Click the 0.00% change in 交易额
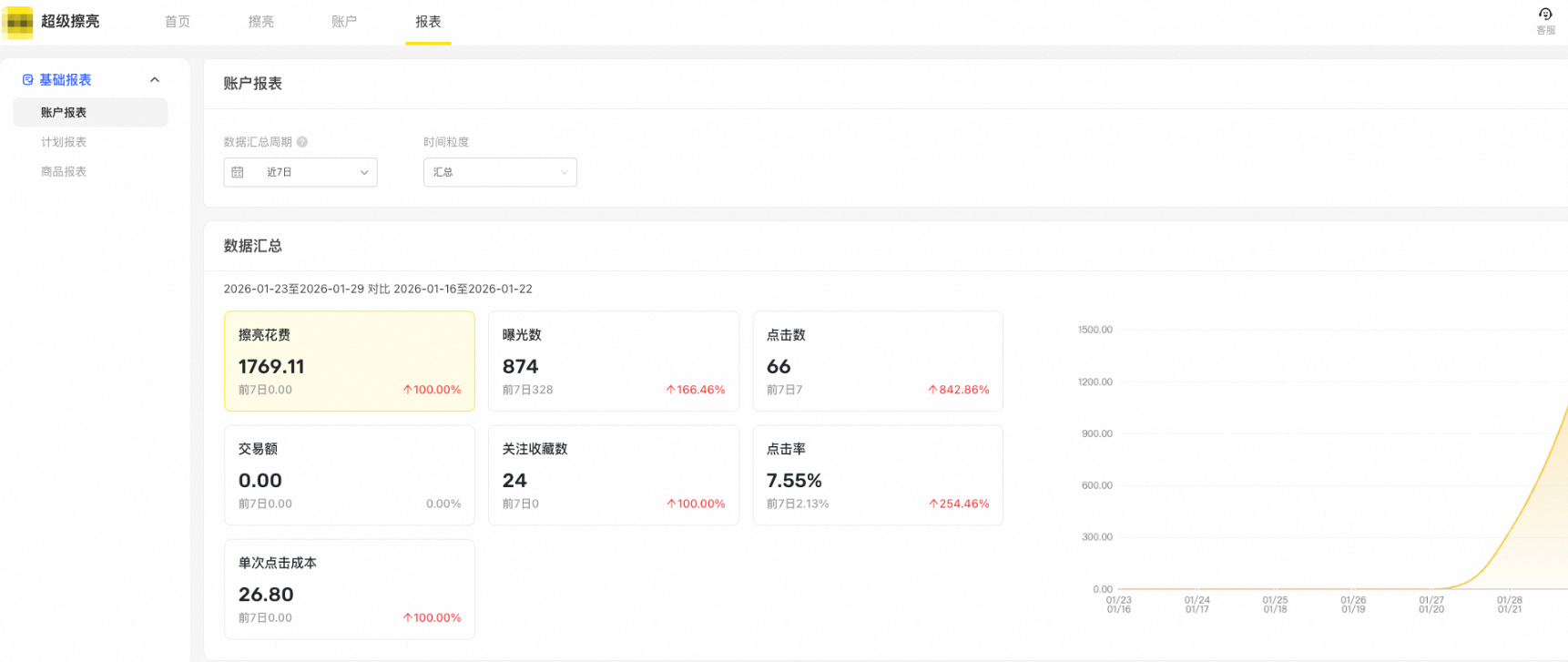 443,504
